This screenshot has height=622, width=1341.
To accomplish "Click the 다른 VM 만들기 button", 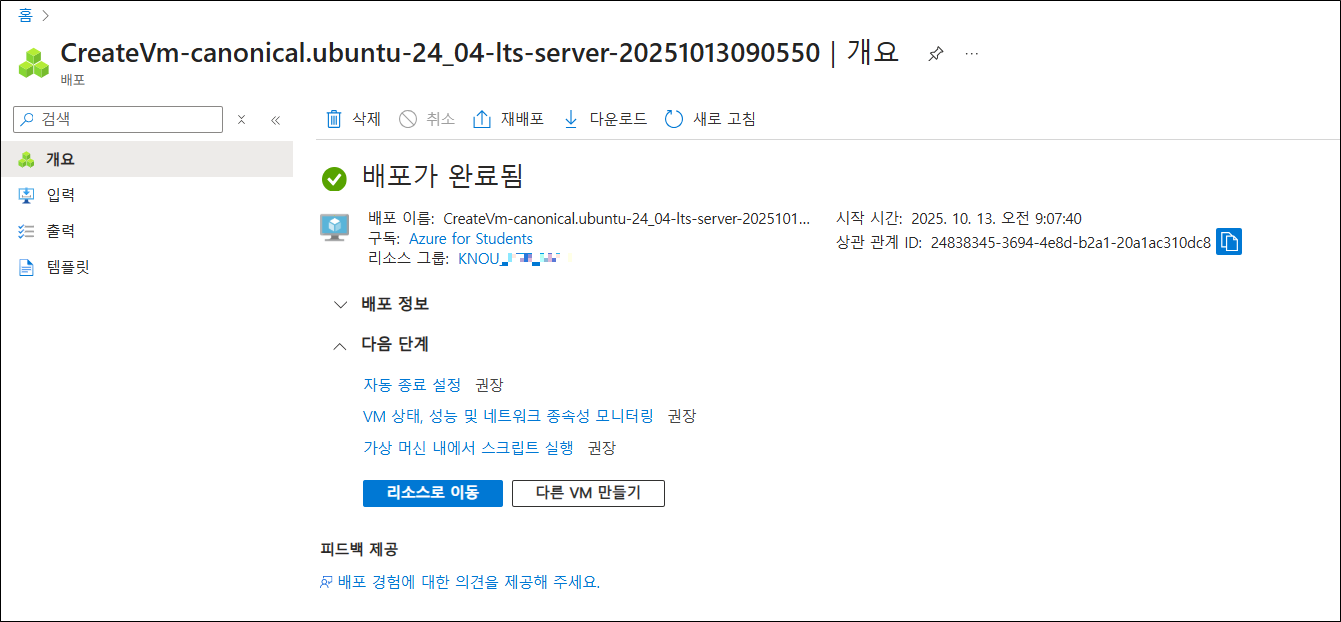I will coord(588,493).
